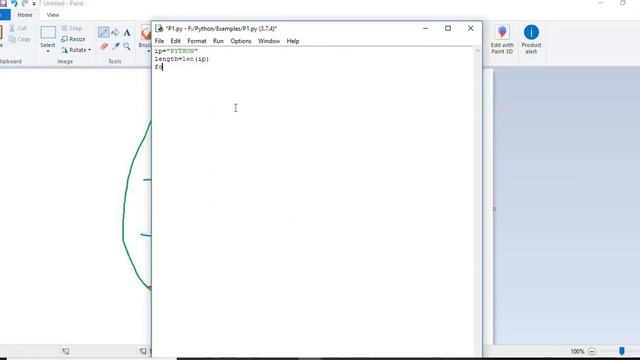Image resolution: width=640 pixels, height=360 pixels.
Task: Click the Copy command in Paint
Action: 20,39
